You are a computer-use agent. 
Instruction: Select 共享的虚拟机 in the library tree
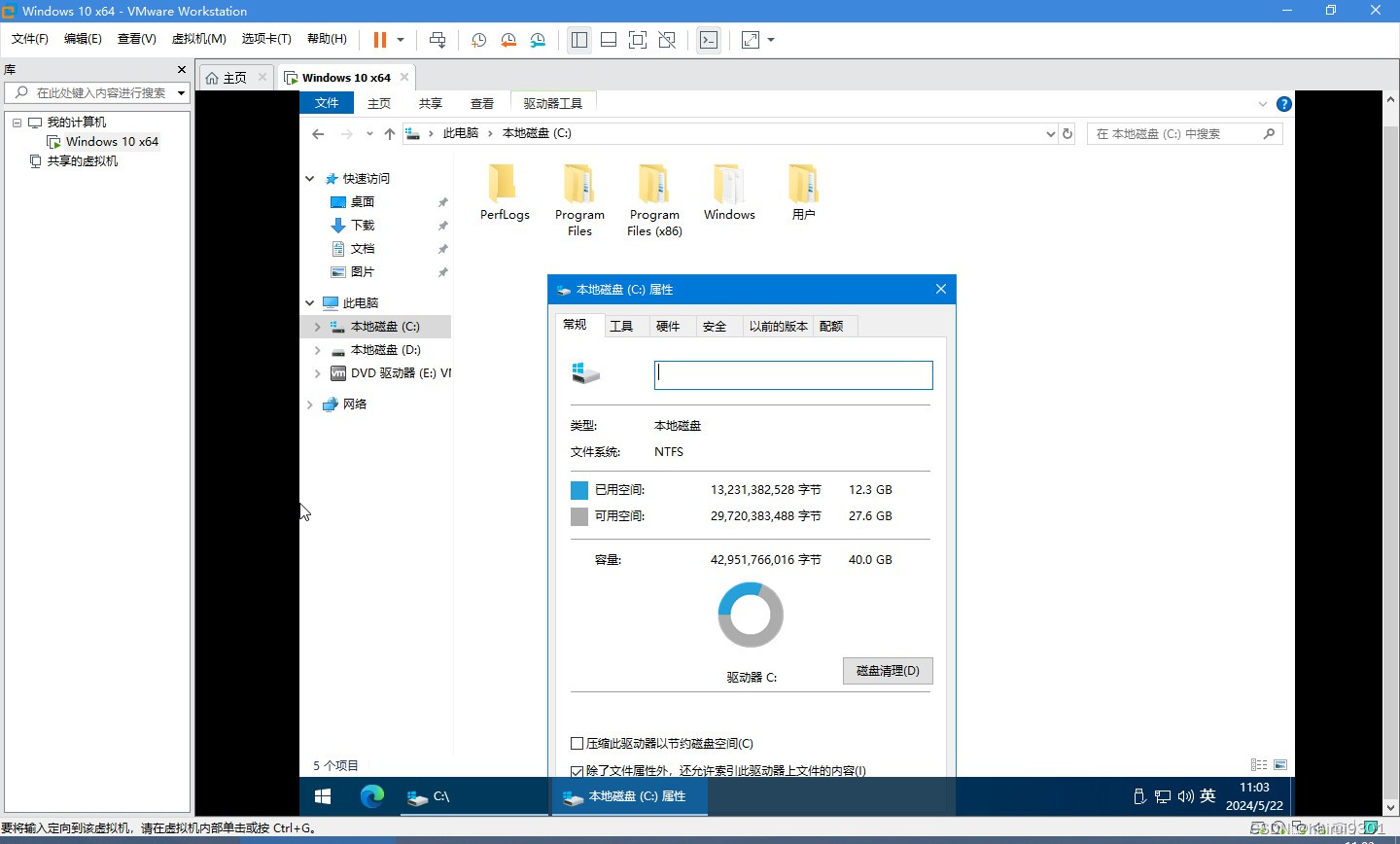[x=83, y=161]
